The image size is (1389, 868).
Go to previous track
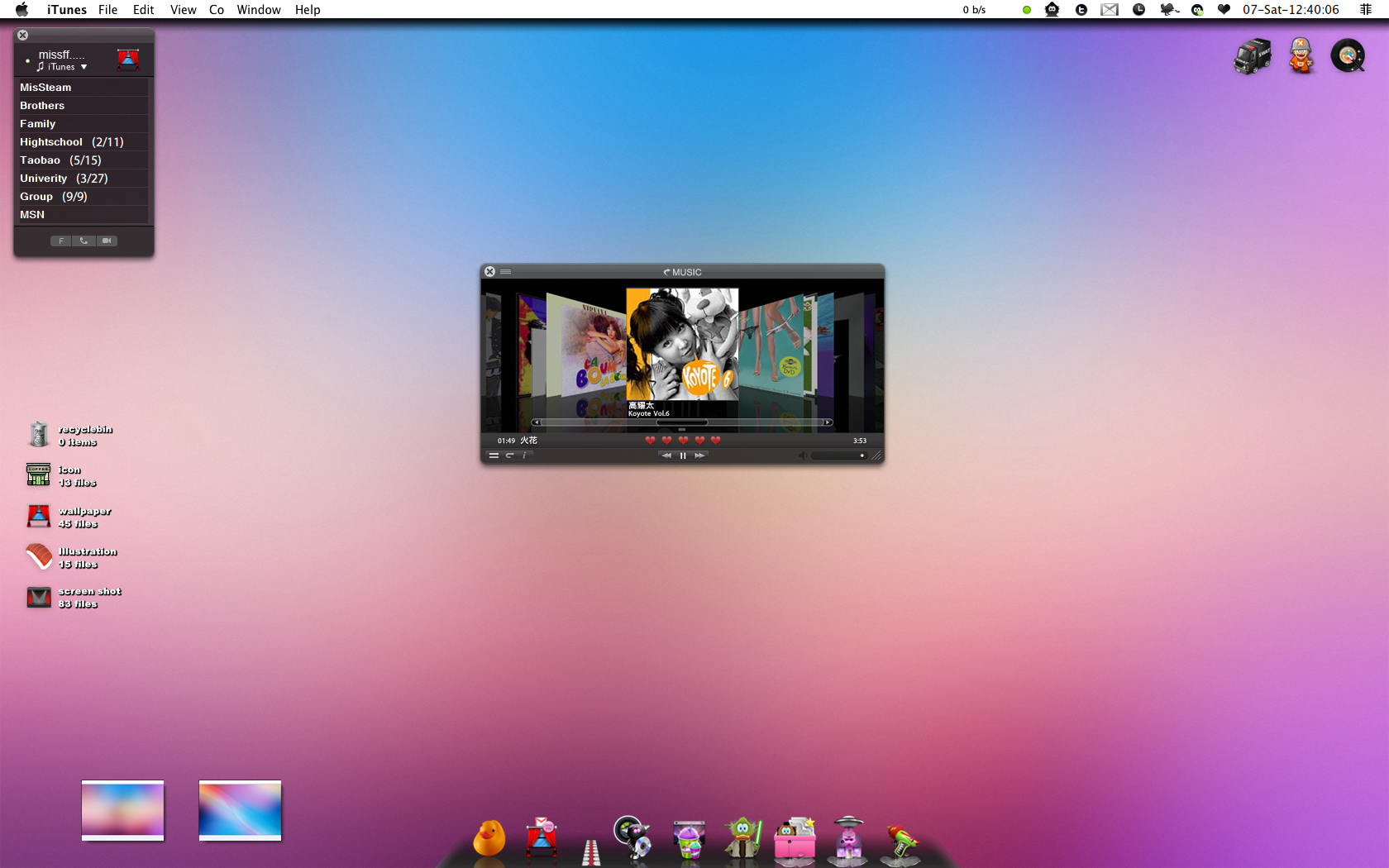pyautogui.click(x=666, y=455)
